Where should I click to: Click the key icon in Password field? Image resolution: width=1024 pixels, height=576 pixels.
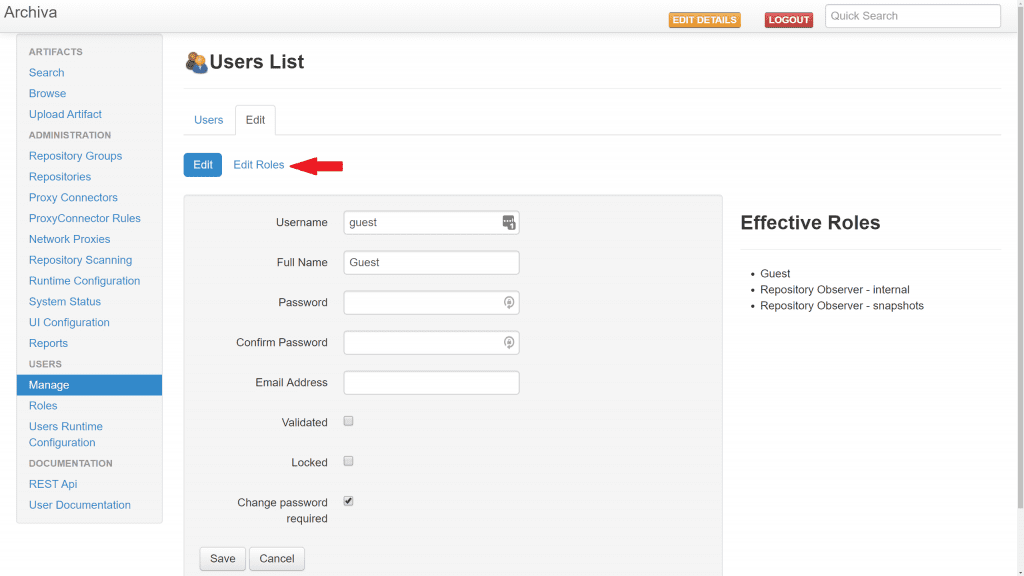tap(508, 302)
